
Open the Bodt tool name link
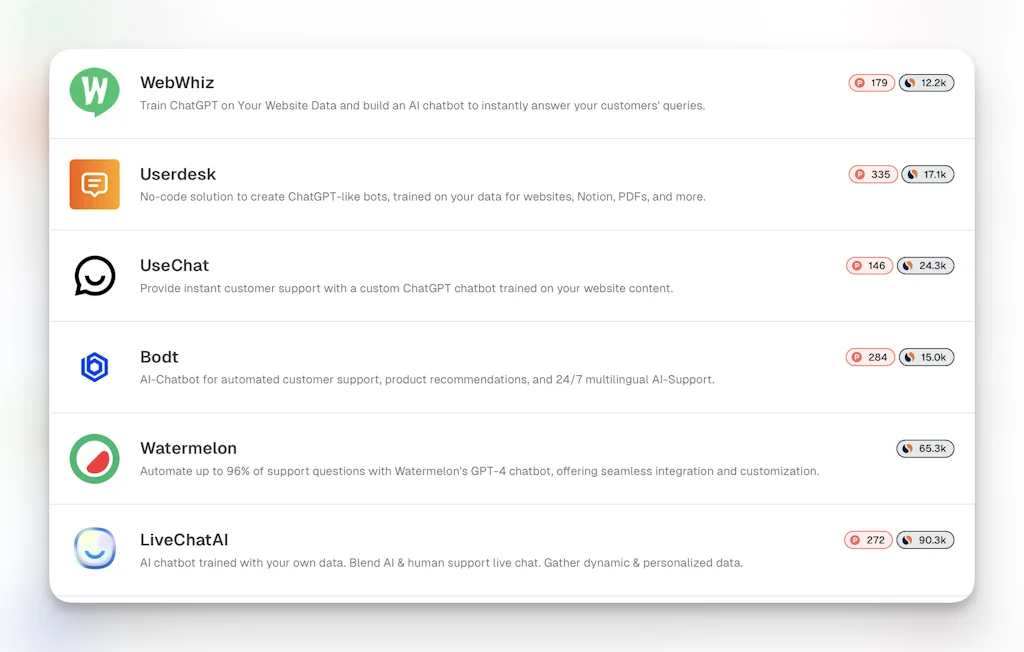(159, 356)
